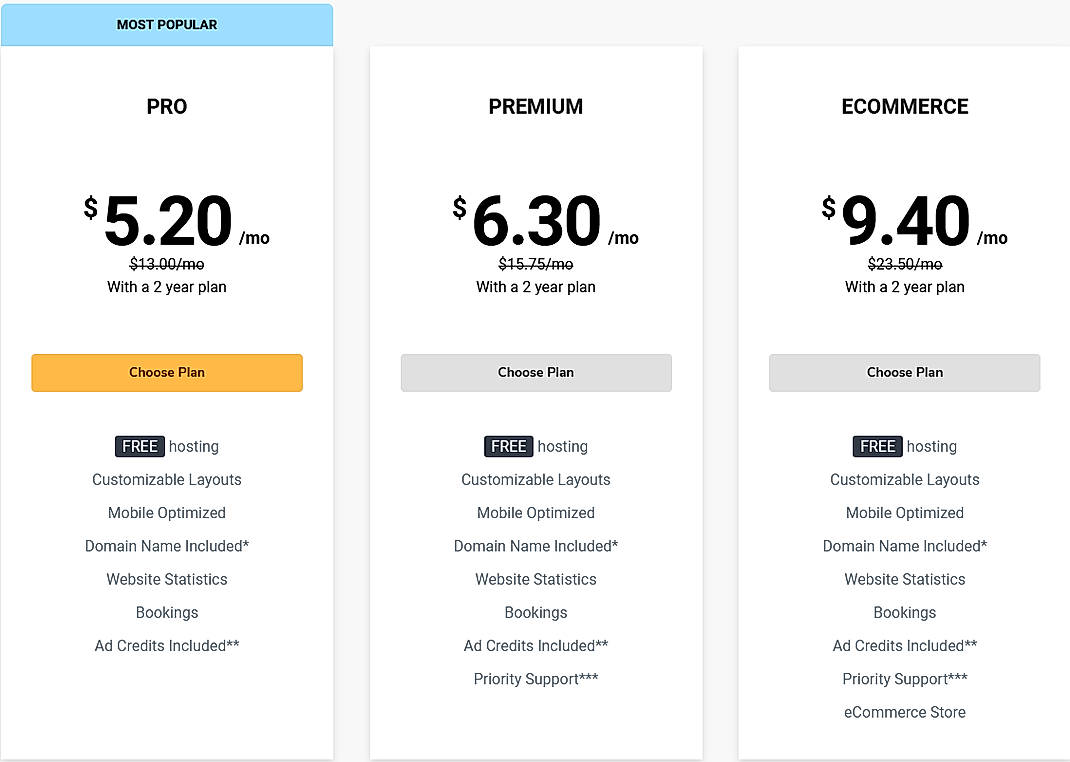Select Domain Name Included in the Pro column

tap(166, 546)
